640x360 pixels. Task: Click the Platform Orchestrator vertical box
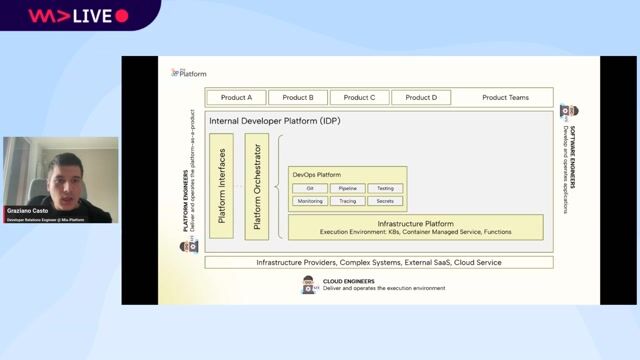pyautogui.click(x=257, y=187)
